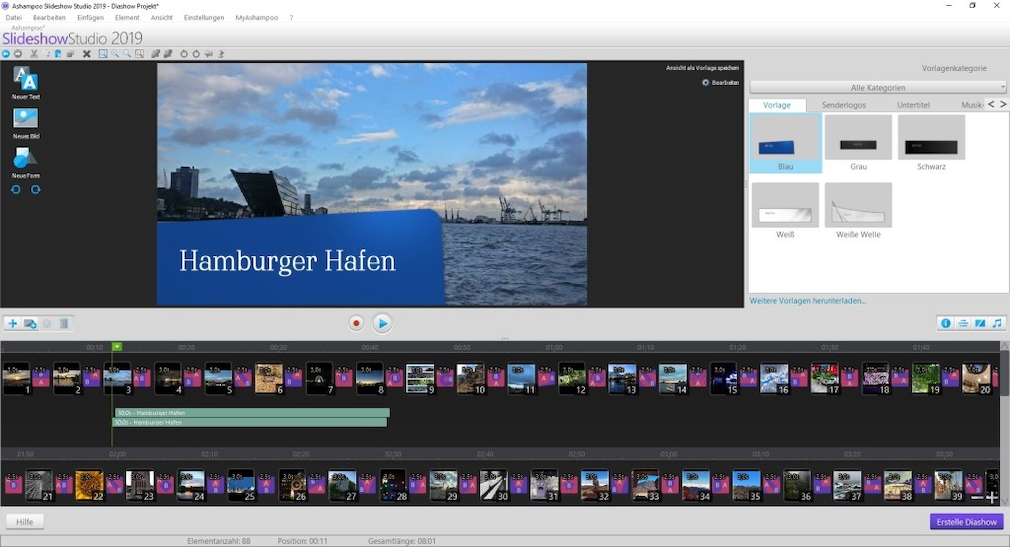
Task: Open the Ansicht menu
Action: [x=162, y=17]
